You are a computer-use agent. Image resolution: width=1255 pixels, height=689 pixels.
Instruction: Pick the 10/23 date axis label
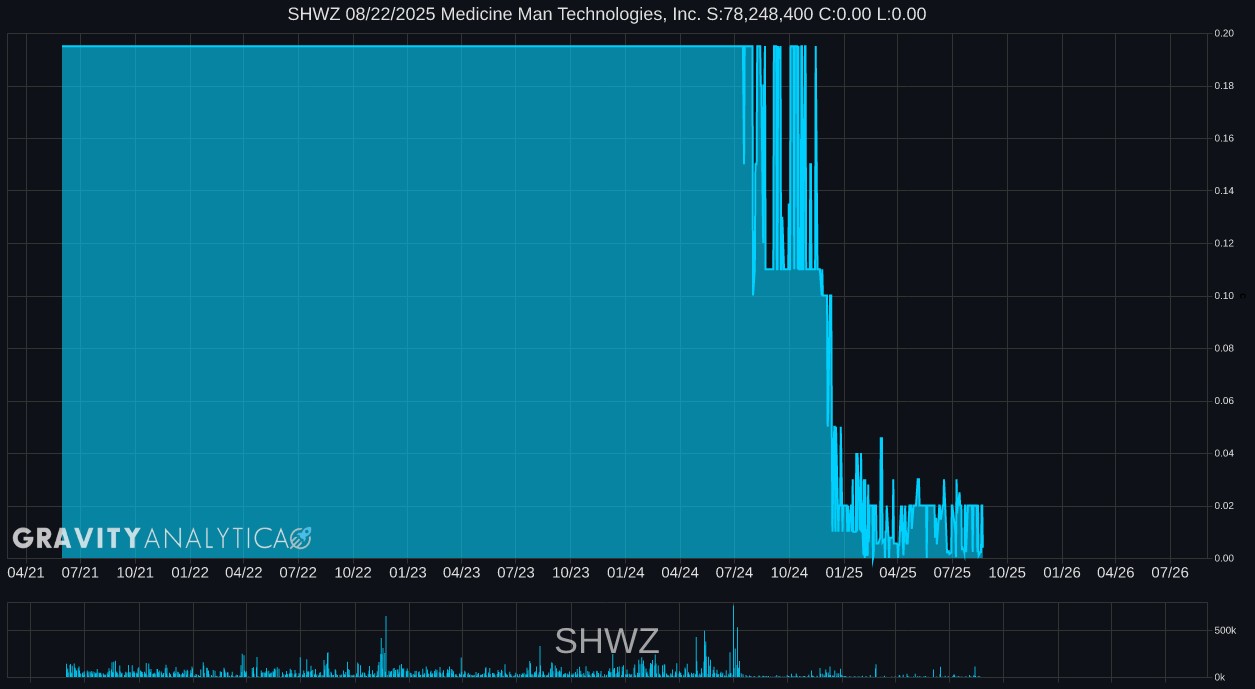tap(571, 572)
